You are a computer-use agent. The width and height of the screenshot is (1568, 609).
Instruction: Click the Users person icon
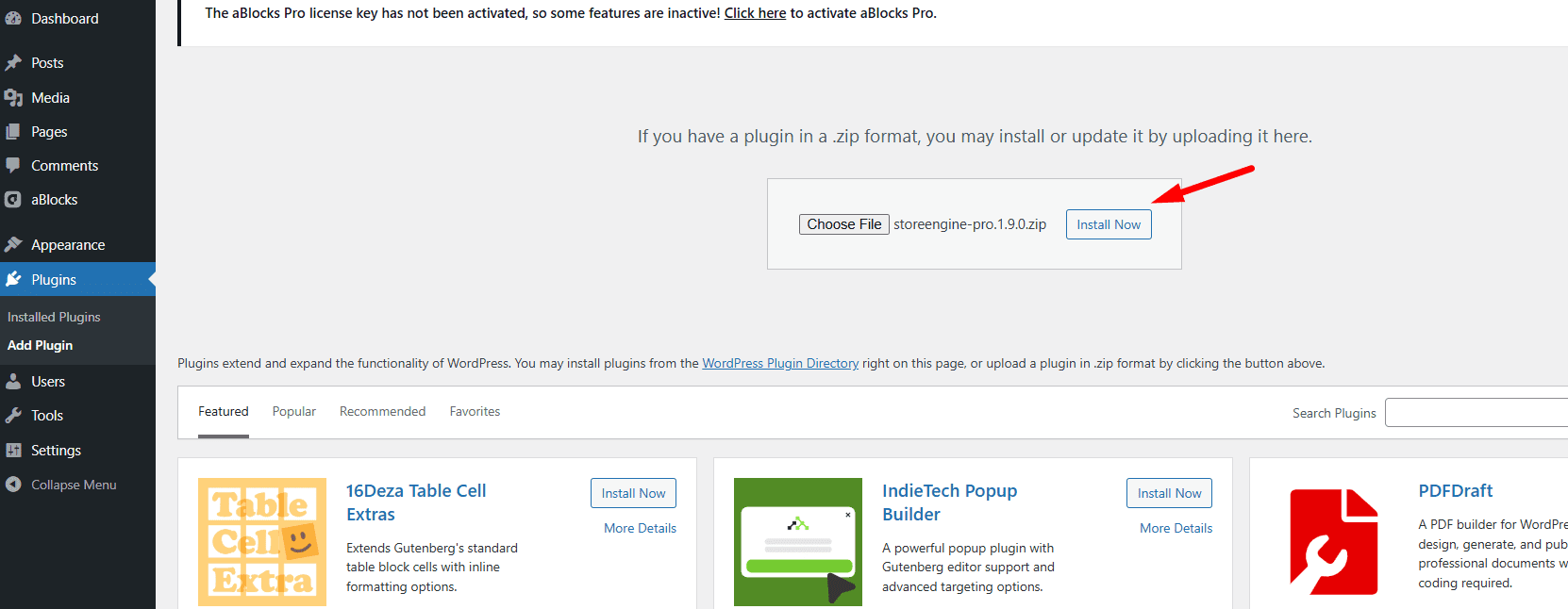click(13, 382)
